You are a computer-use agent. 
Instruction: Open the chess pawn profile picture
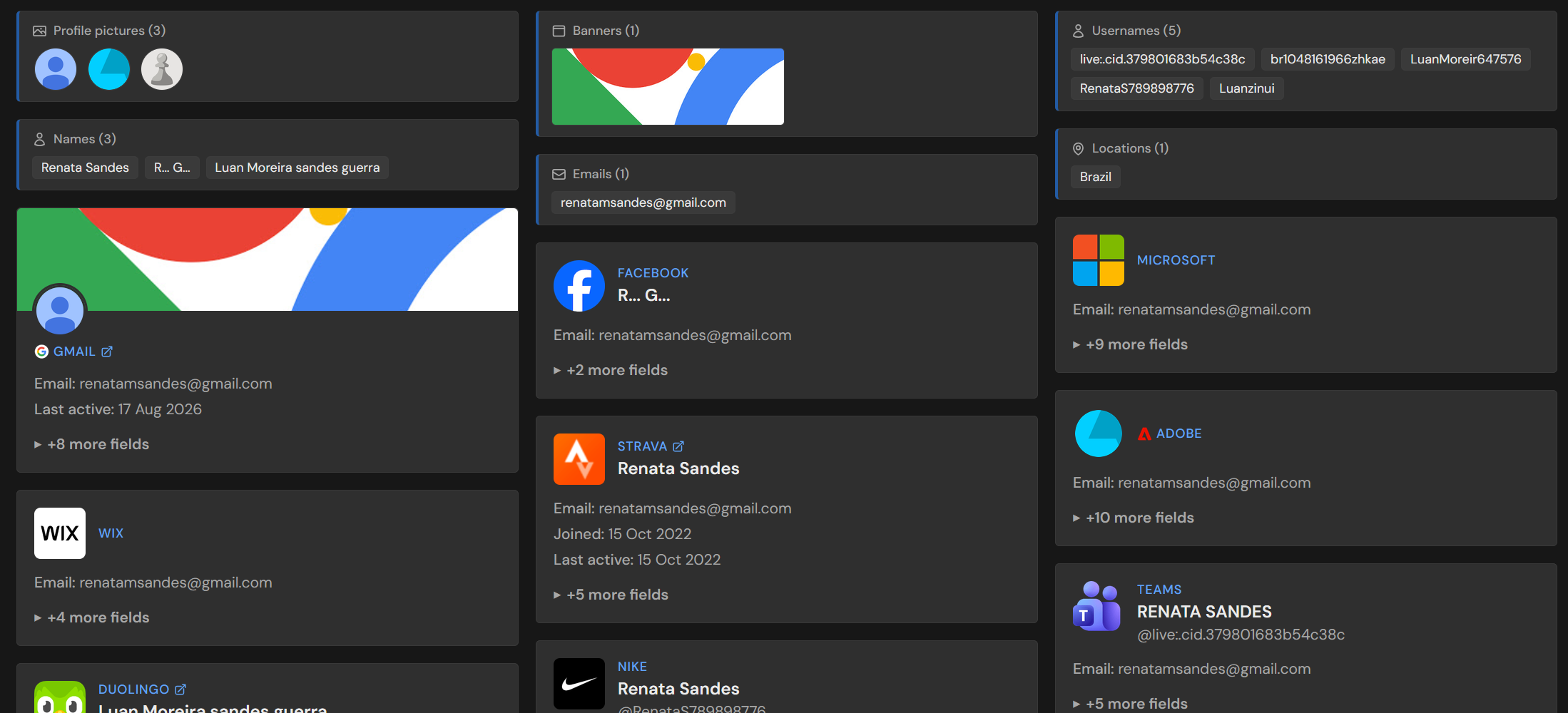click(x=162, y=69)
